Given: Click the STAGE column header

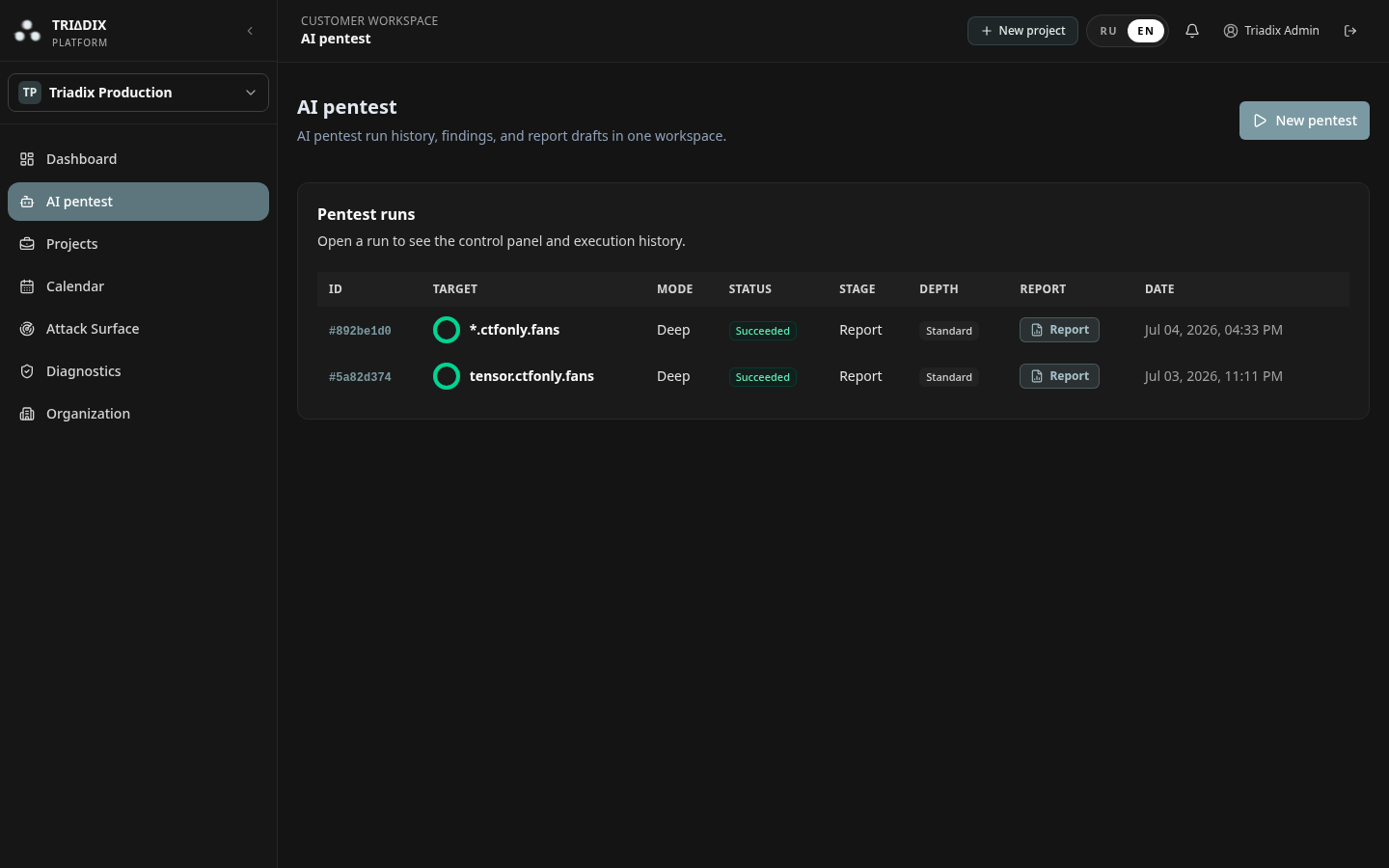Looking at the screenshot, I should click(x=858, y=289).
